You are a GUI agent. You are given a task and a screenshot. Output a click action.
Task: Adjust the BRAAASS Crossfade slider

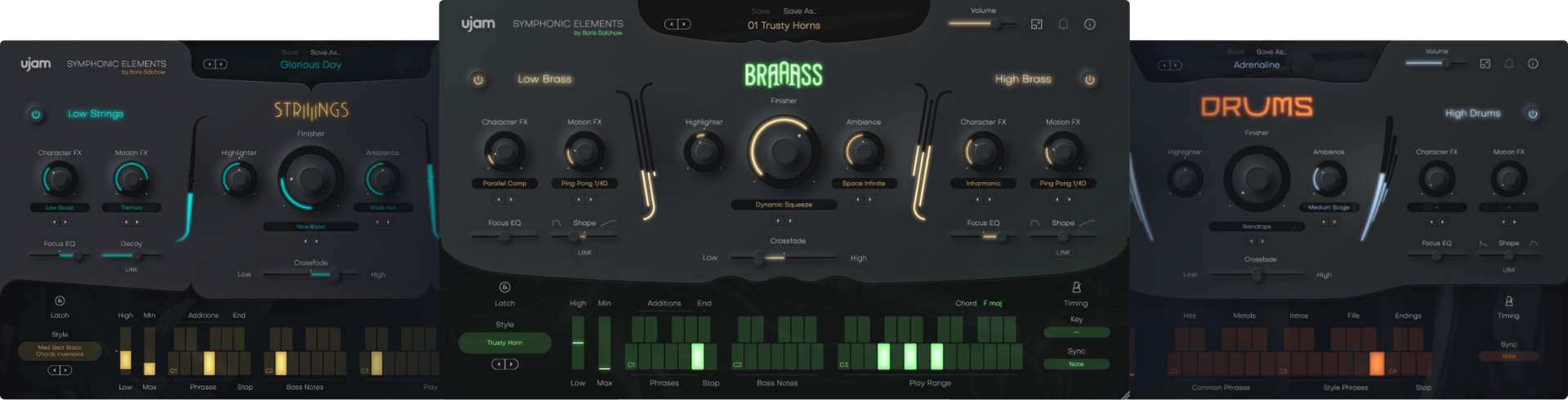(784, 257)
